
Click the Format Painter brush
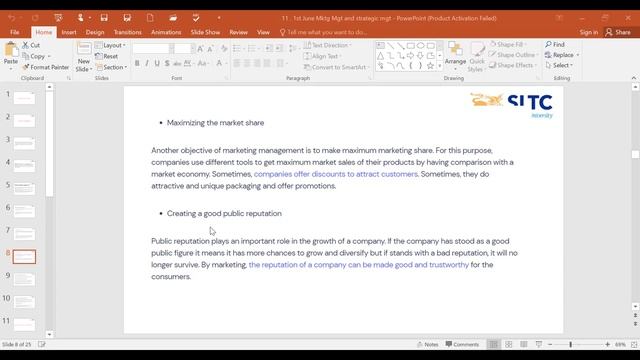click(26, 67)
